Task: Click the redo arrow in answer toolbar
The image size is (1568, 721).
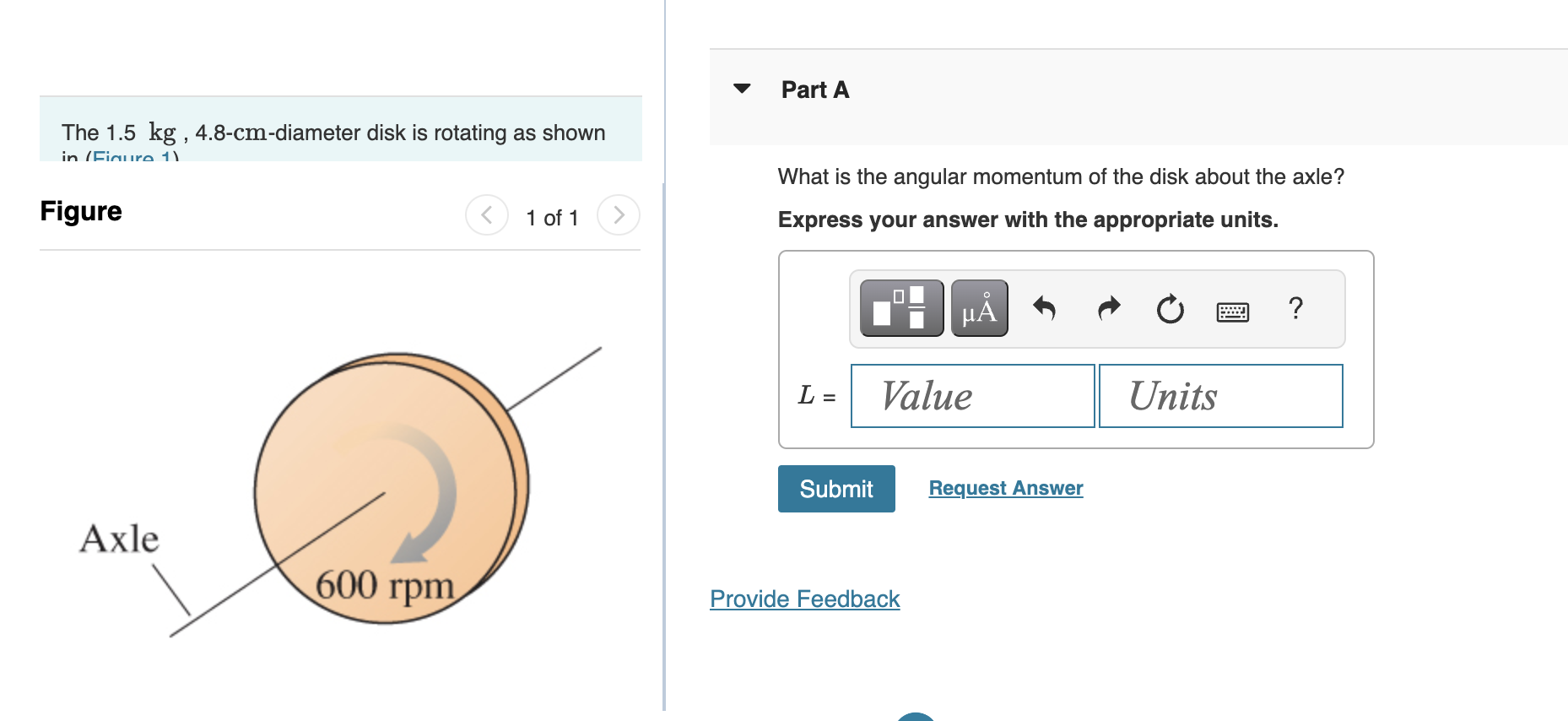Action: click(x=1107, y=308)
